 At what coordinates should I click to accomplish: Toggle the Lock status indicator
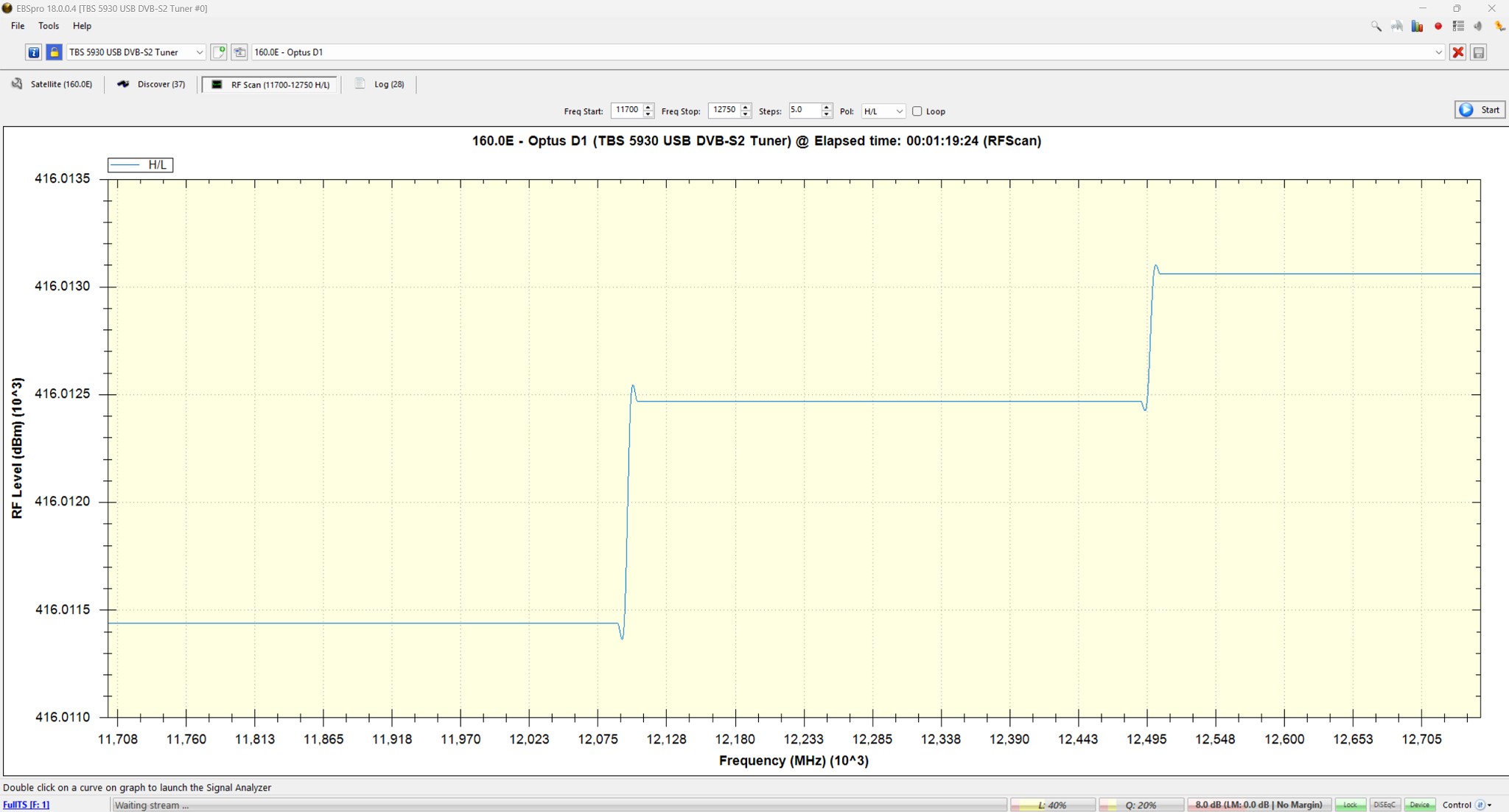[x=1350, y=805]
